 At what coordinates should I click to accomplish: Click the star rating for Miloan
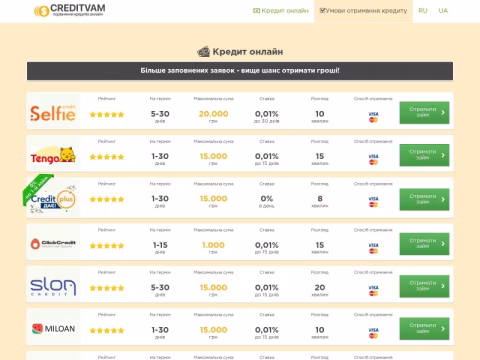click(107, 331)
